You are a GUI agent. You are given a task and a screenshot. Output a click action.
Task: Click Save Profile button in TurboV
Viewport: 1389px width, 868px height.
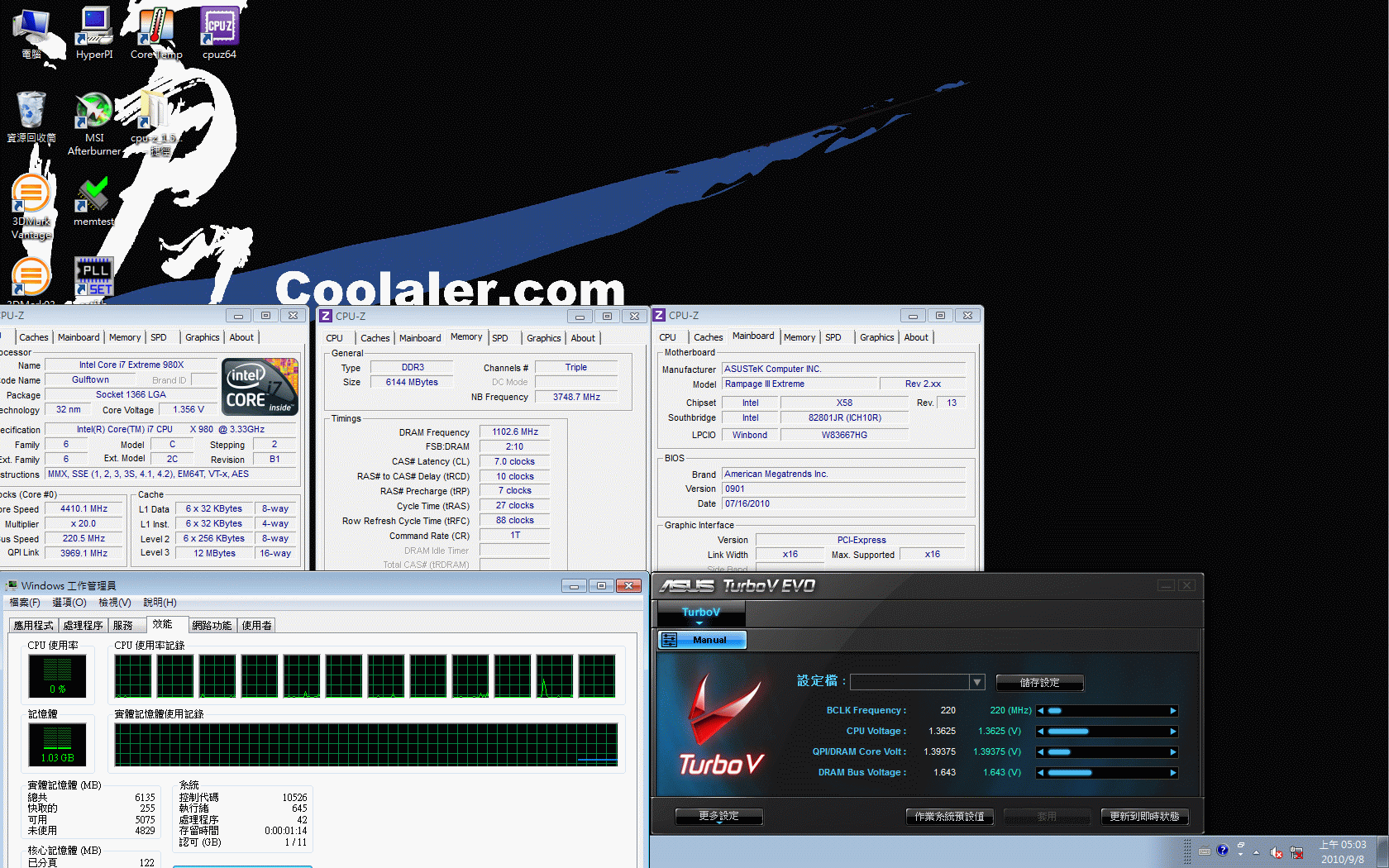(1039, 683)
